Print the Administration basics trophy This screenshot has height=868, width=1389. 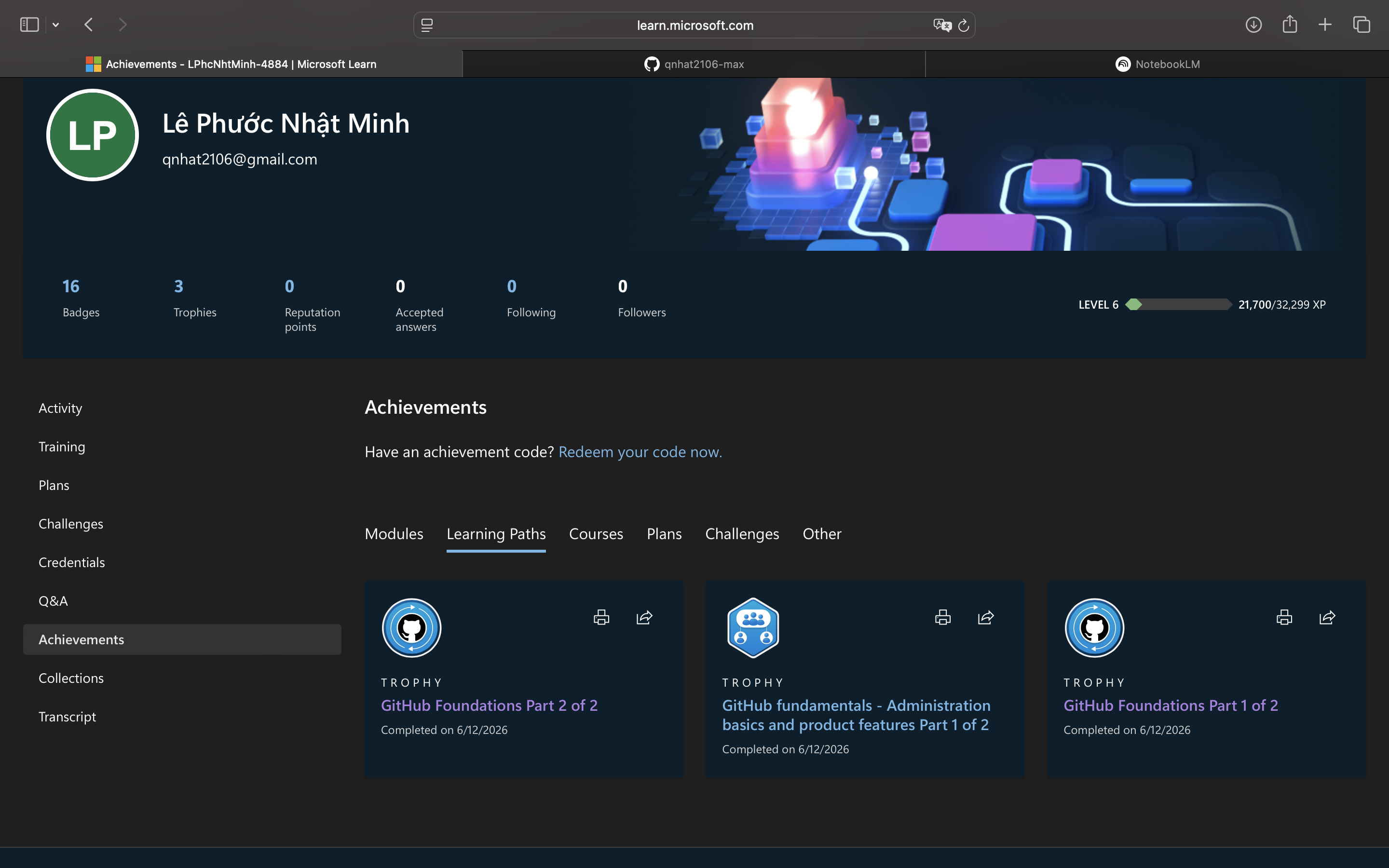click(942, 617)
